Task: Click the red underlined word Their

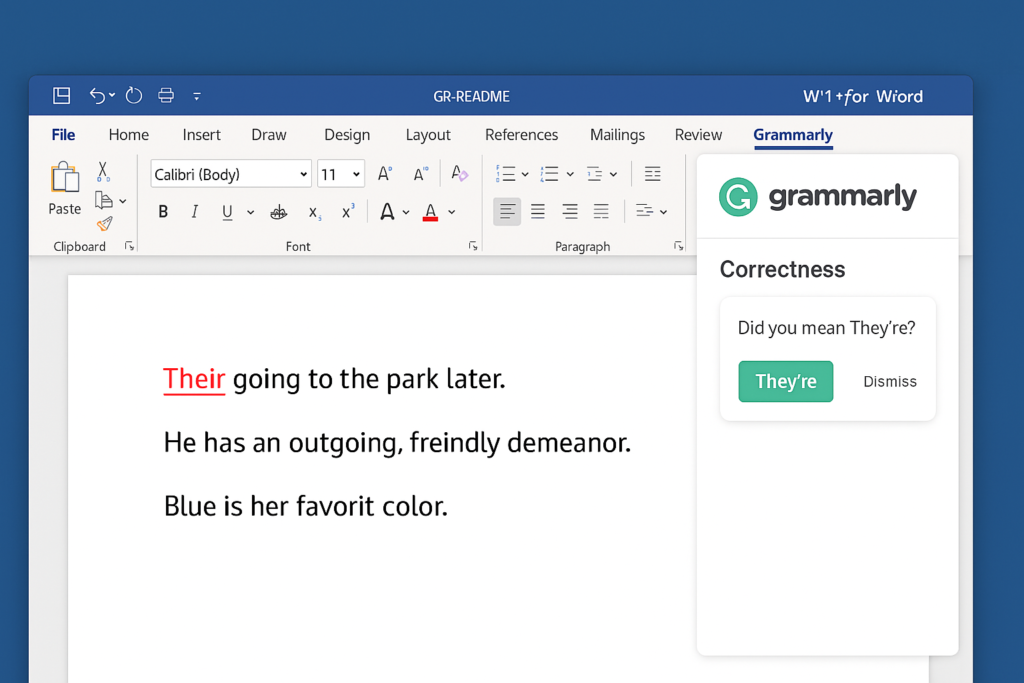Action: point(194,379)
